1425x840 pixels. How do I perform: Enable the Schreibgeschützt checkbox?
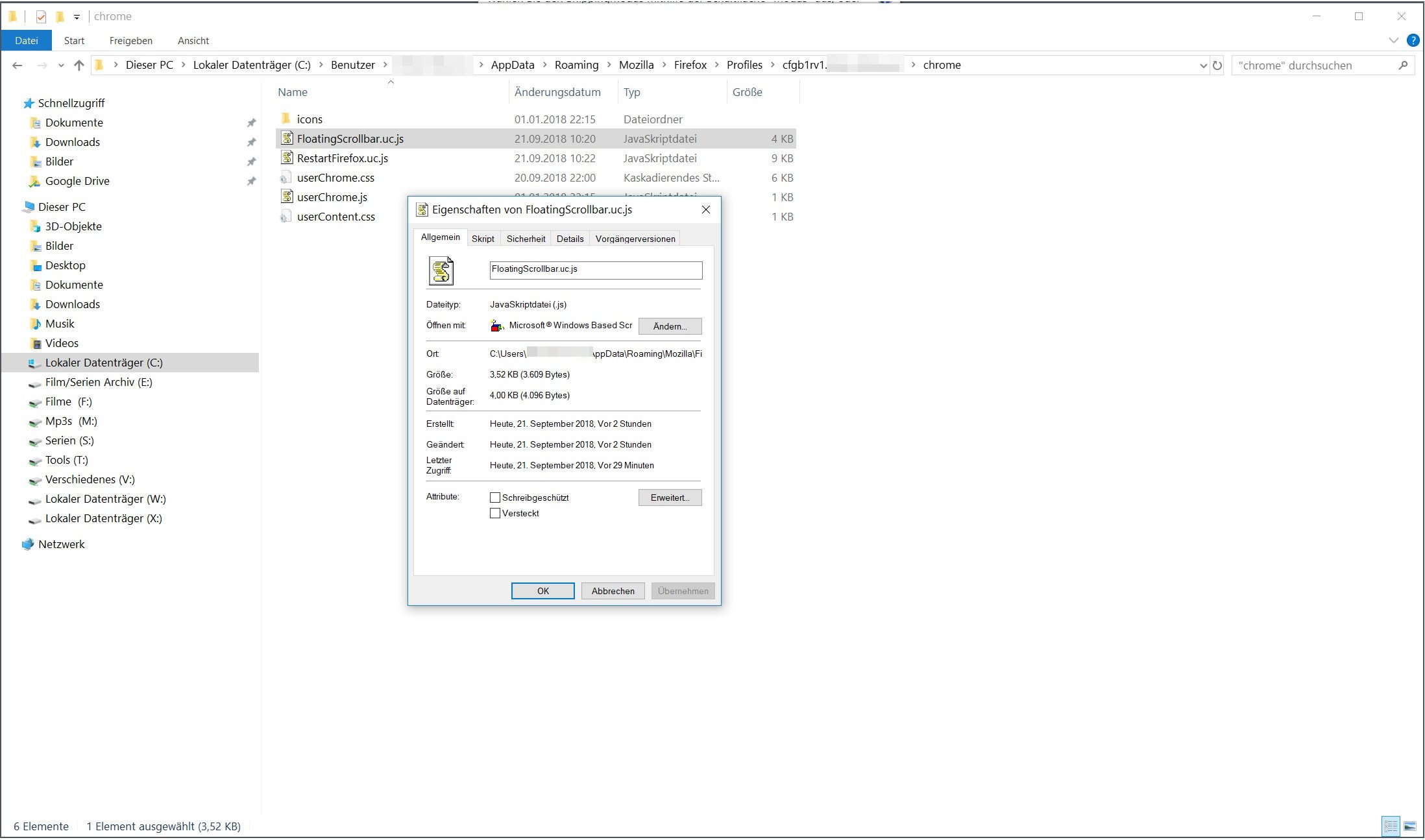click(x=495, y=498)
